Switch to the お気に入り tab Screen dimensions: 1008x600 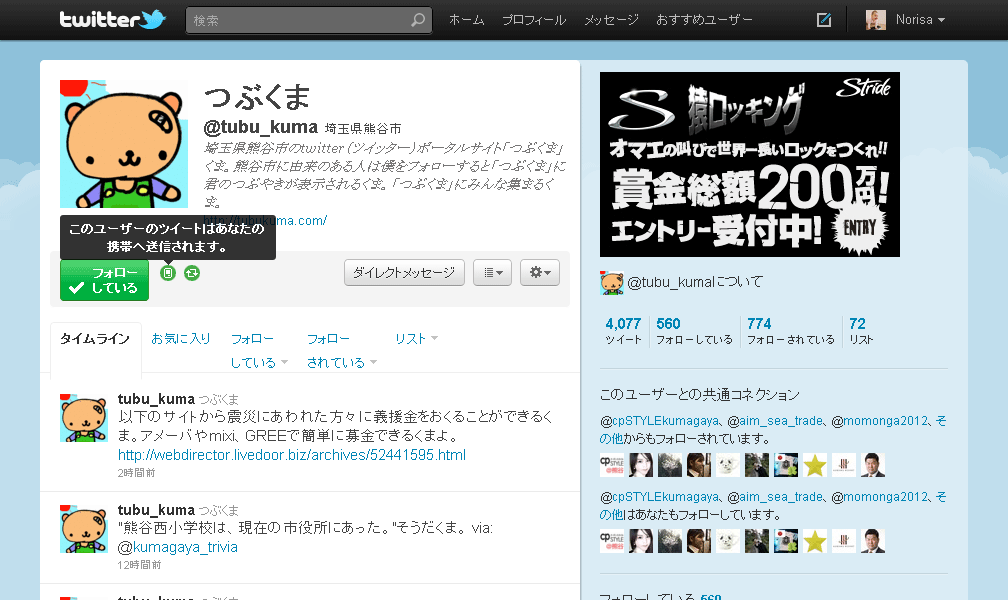click(x=181, y=338)
